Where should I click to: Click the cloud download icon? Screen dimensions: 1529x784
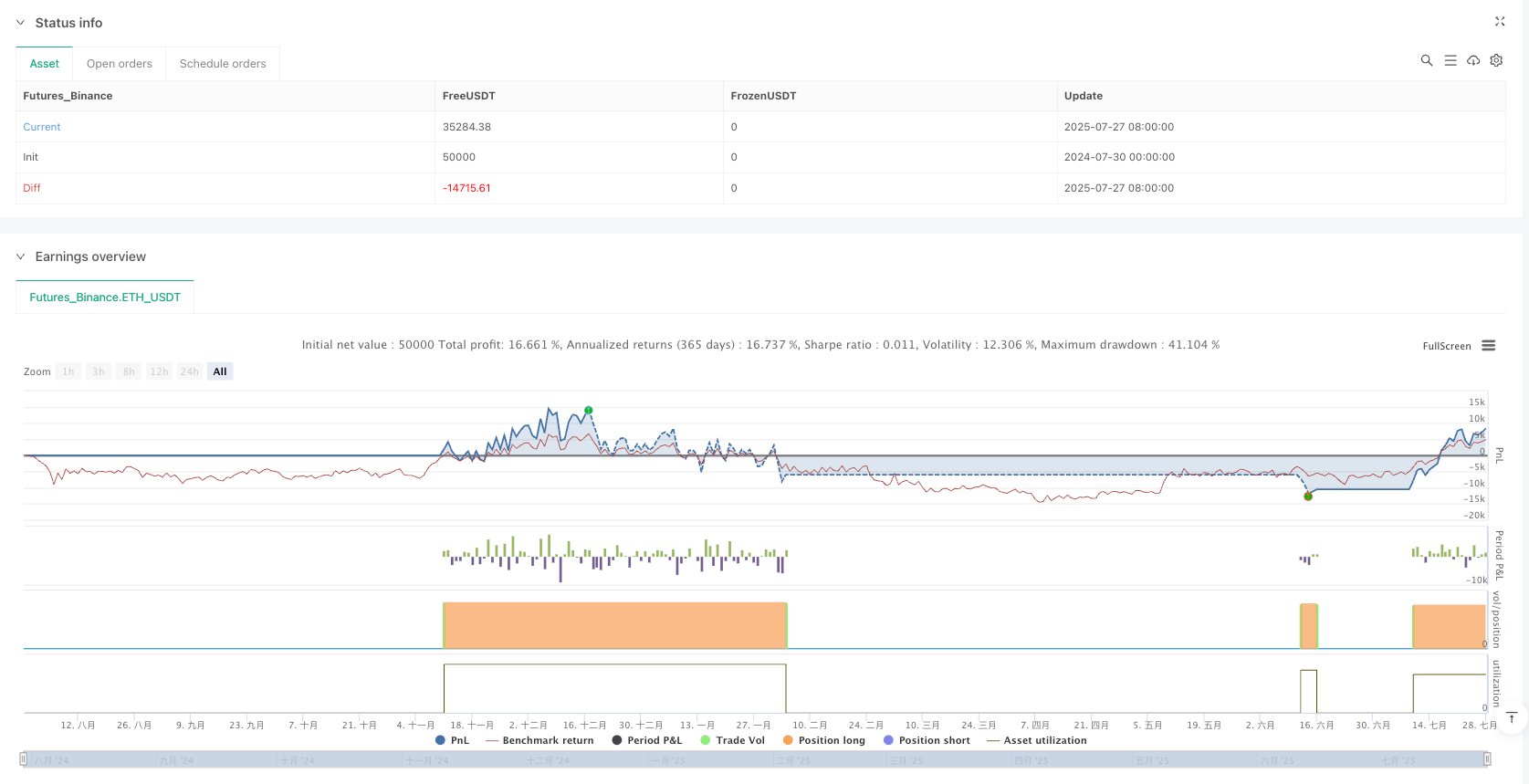(1473, 60)
